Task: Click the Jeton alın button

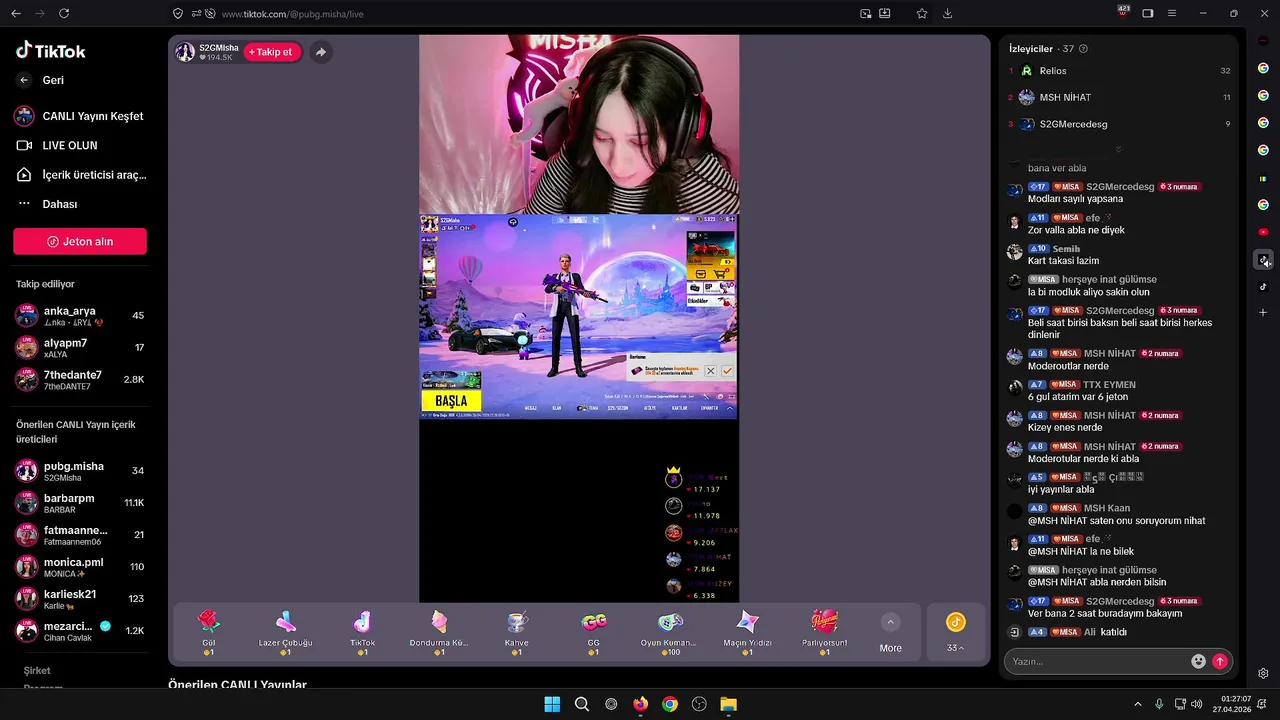Action: [x=80, y=241]
